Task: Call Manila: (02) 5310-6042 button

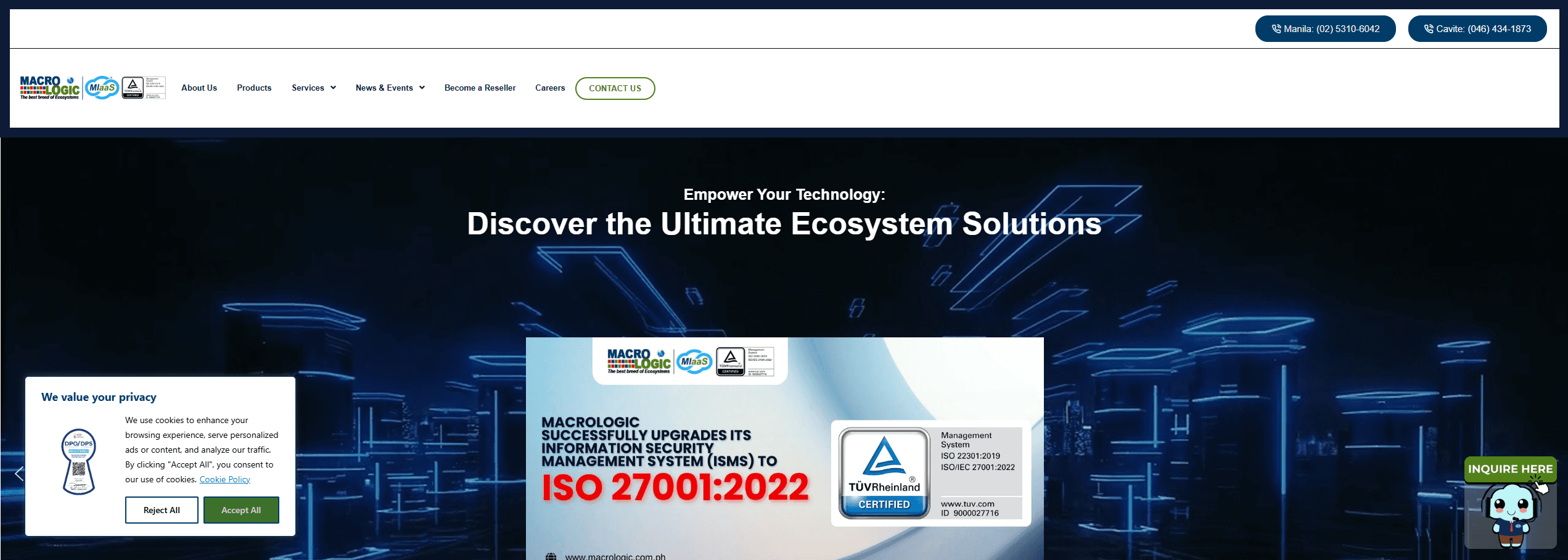Action: 1325,29
